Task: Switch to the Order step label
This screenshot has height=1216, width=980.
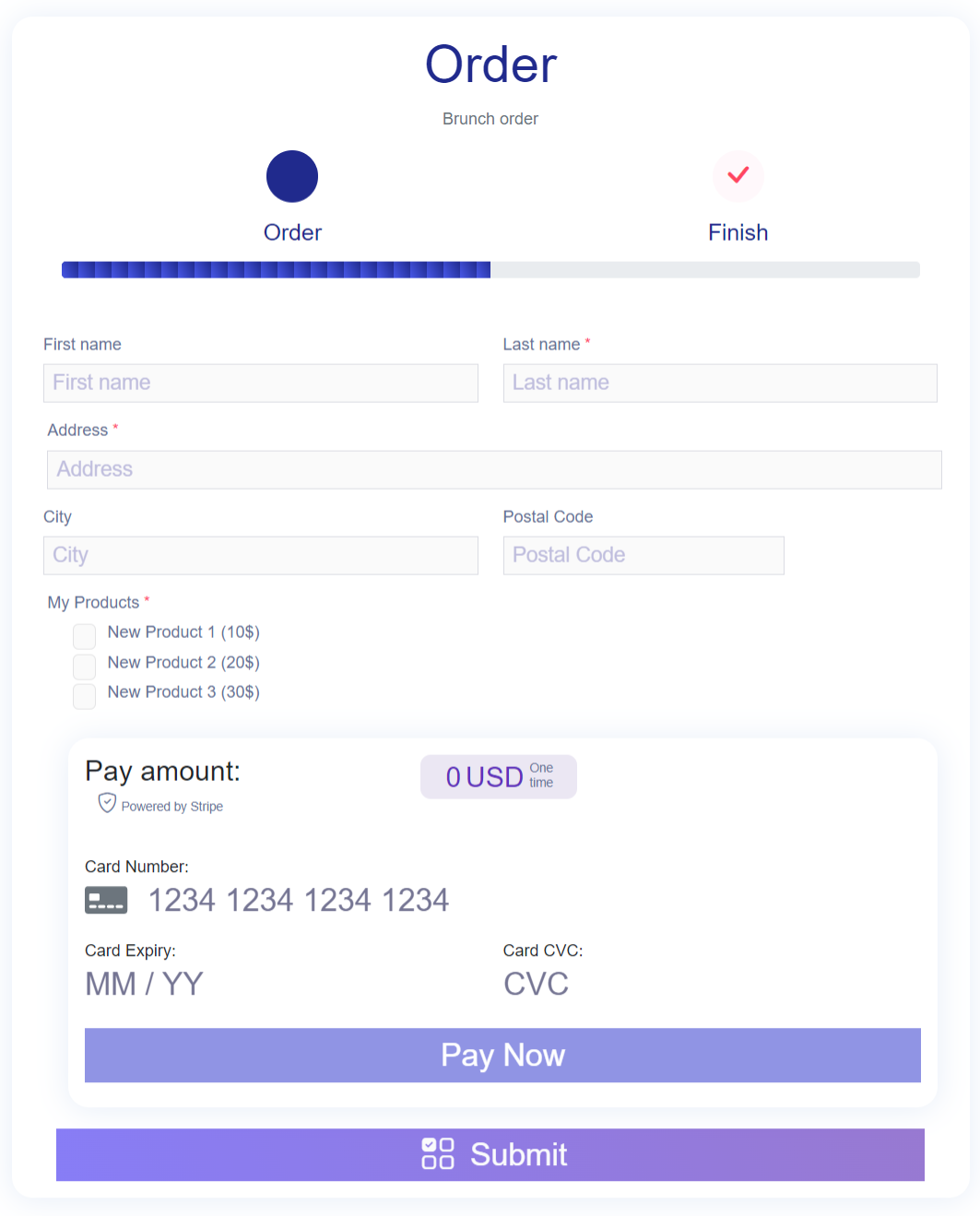Action: (292, 232)
